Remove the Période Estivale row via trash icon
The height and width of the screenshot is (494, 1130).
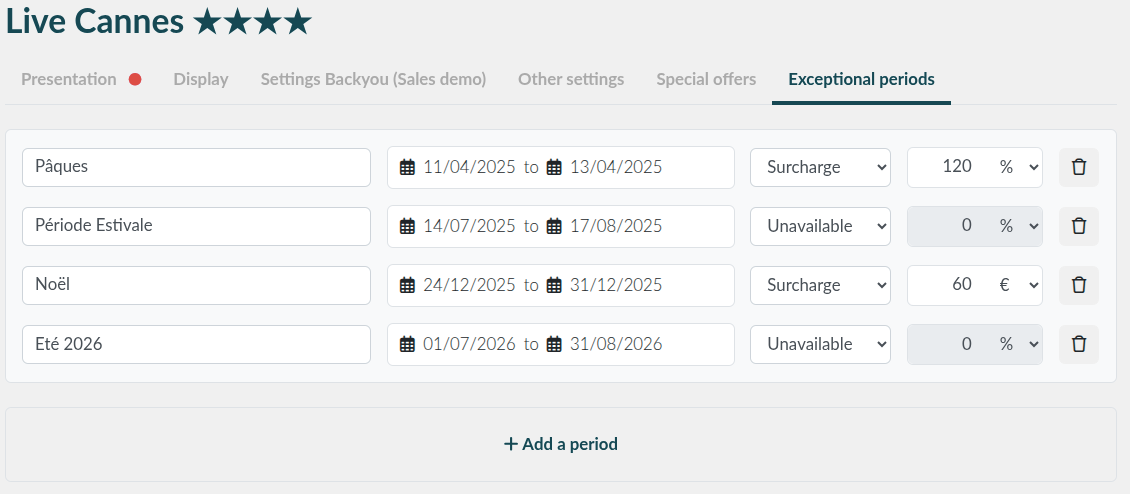point(1078,226)
